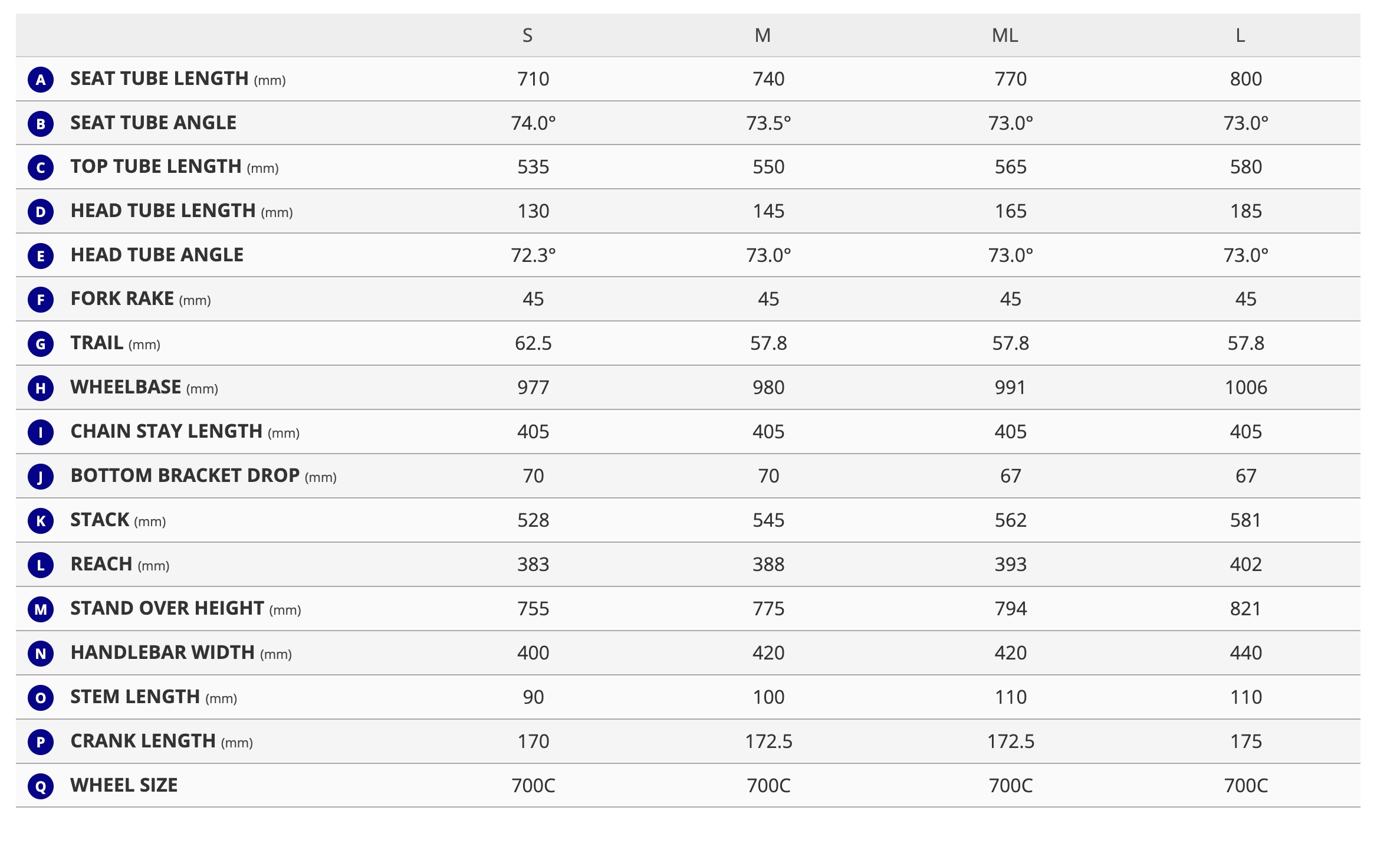Click the 1006 wheelbase value for size L
Image resolution: width=1400 pixels, height=853 pixels.
click(x=1245, y=388)
